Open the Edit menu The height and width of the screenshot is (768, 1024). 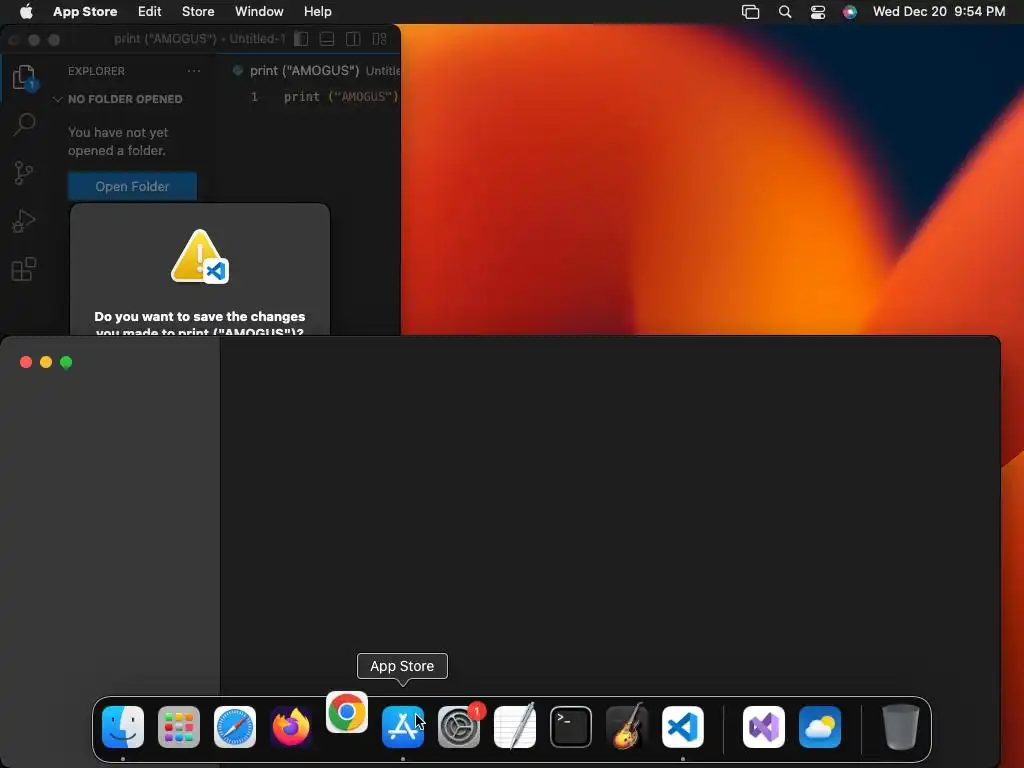pos(150,12)
